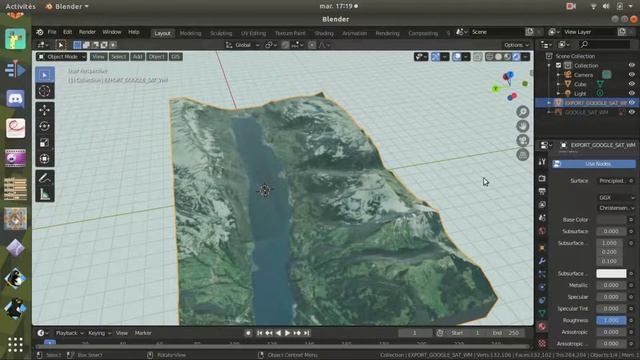
Task: Click the zoom viewport magnifier icon
Action: 522,112
